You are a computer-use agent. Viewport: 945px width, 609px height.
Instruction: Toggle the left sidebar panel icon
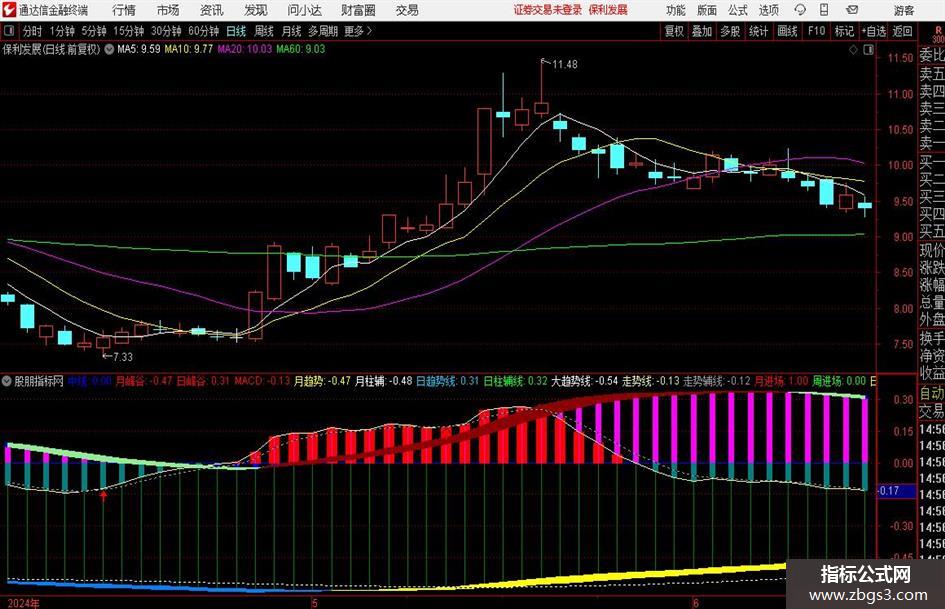coord(8,31)
